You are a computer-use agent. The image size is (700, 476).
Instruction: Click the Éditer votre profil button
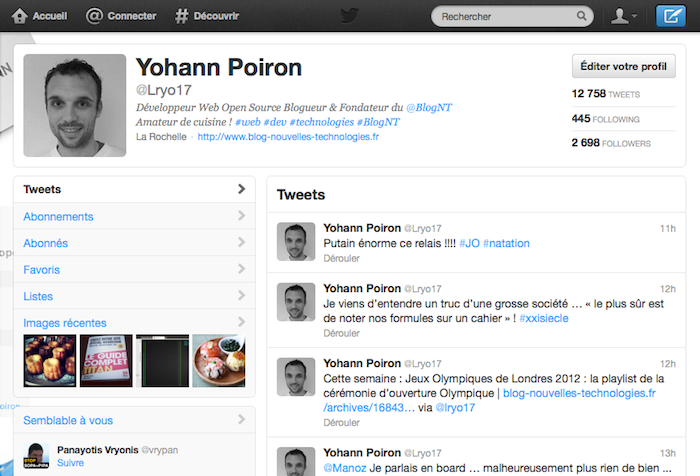pos(624,67)
